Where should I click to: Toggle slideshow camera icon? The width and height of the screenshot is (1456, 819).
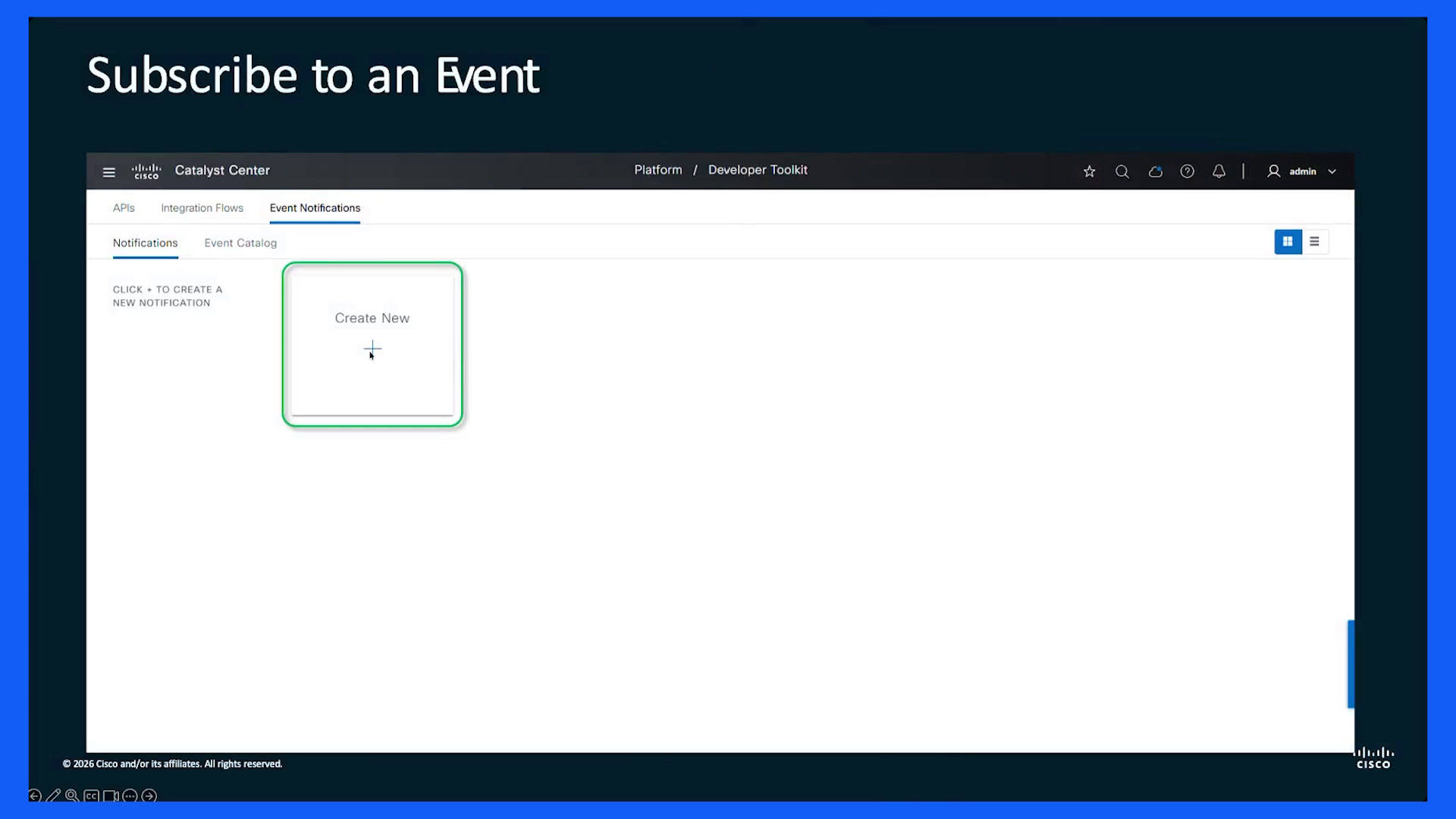tap(111, 795)
